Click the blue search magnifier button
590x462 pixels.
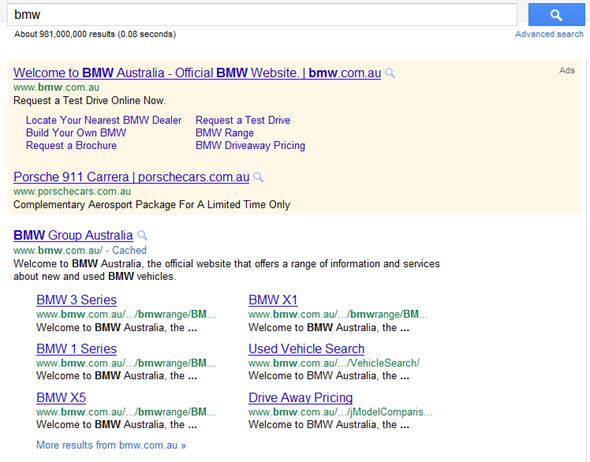[x=556, y=15]
